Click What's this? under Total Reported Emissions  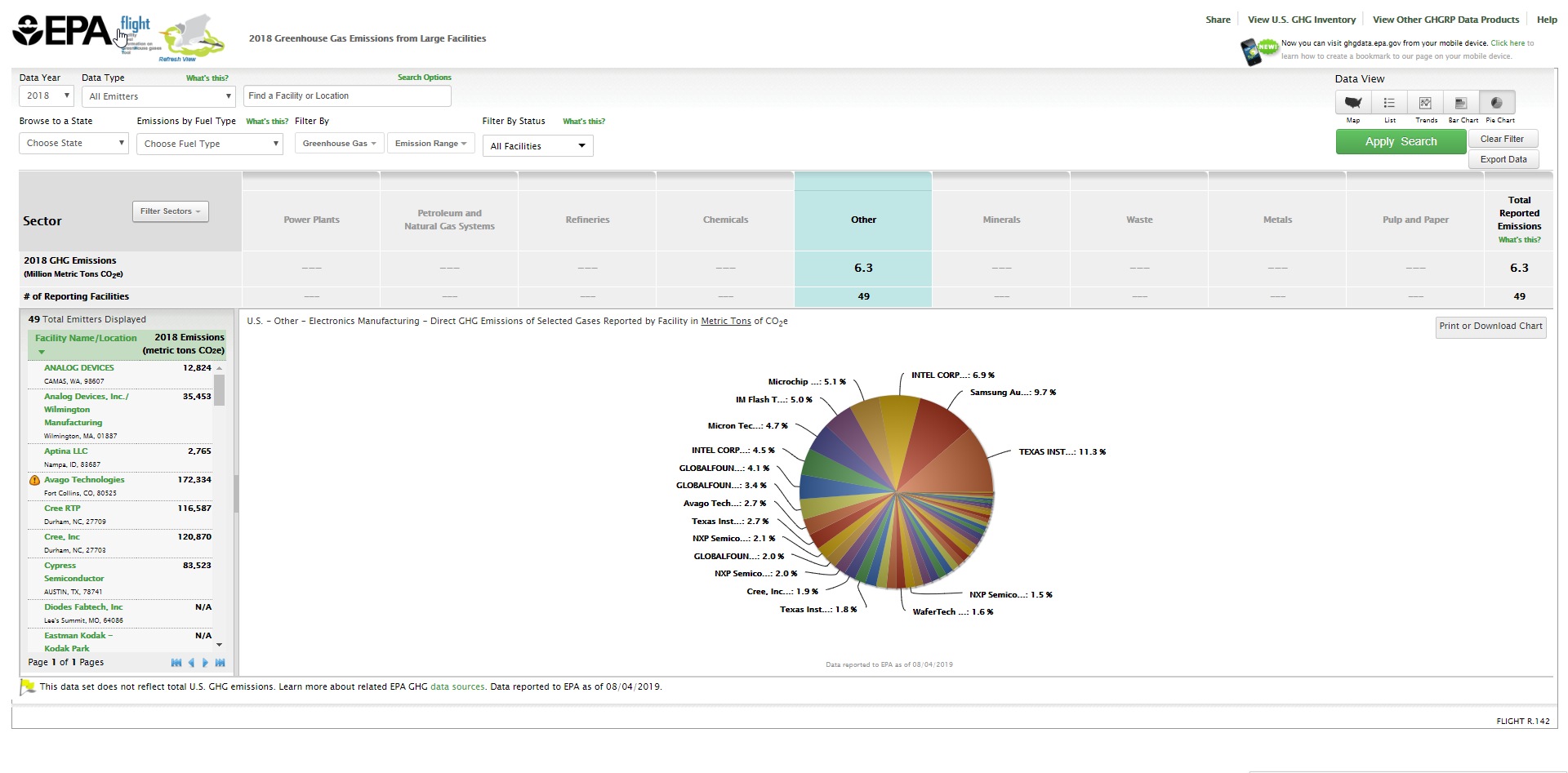1519,240
